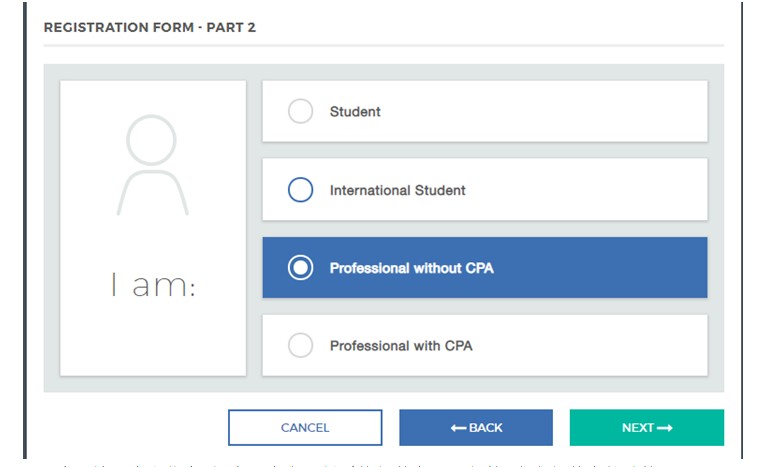Click the person silhouette avatar icon

pos(152,165)
